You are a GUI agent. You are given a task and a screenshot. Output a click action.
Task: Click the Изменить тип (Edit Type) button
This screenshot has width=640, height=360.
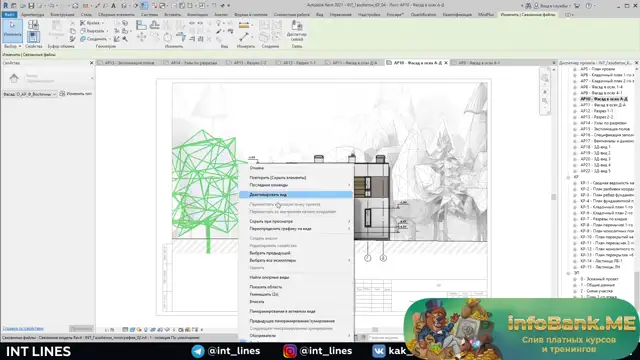[x=76, y=94]
